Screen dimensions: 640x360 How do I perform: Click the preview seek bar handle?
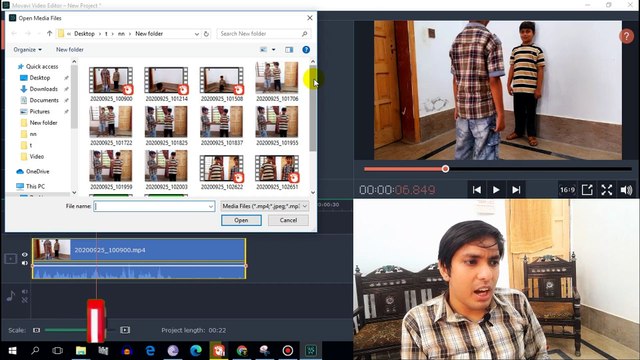point(445,169)
